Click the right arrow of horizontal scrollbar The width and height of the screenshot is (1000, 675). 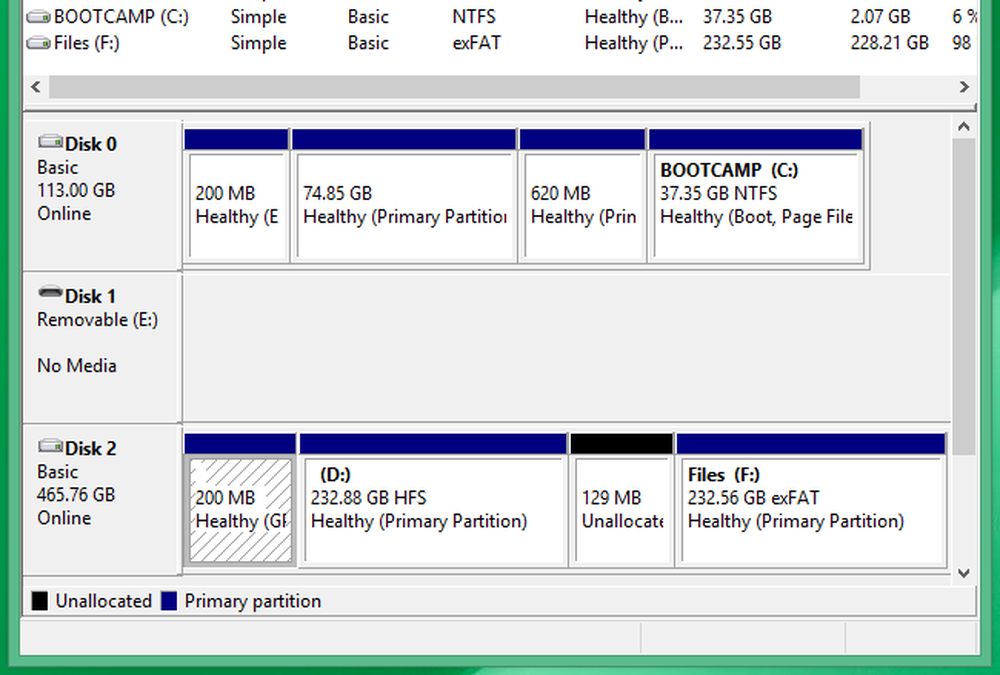tap(964, 87)
